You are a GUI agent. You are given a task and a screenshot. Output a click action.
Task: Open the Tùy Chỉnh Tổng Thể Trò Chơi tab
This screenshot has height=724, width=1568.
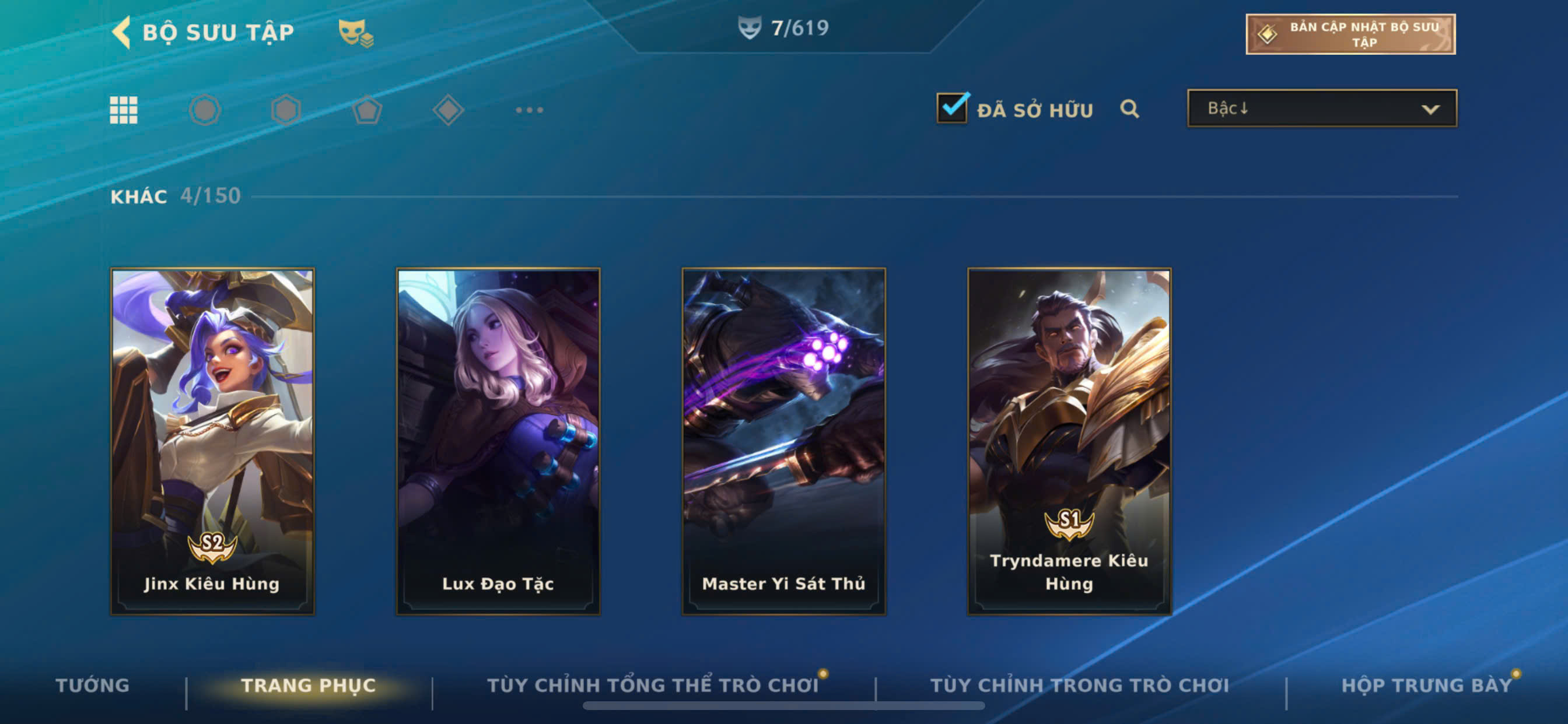[653, 685]
